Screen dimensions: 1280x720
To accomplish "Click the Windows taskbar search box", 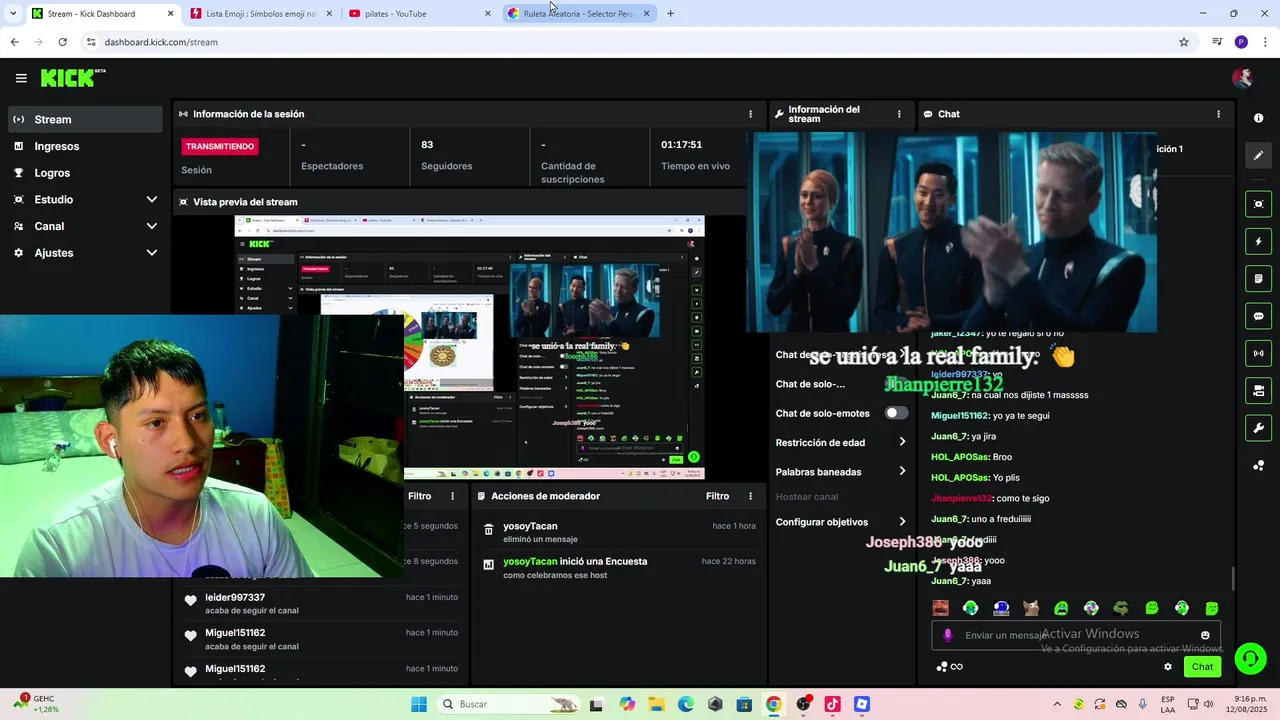I will 510,704.
